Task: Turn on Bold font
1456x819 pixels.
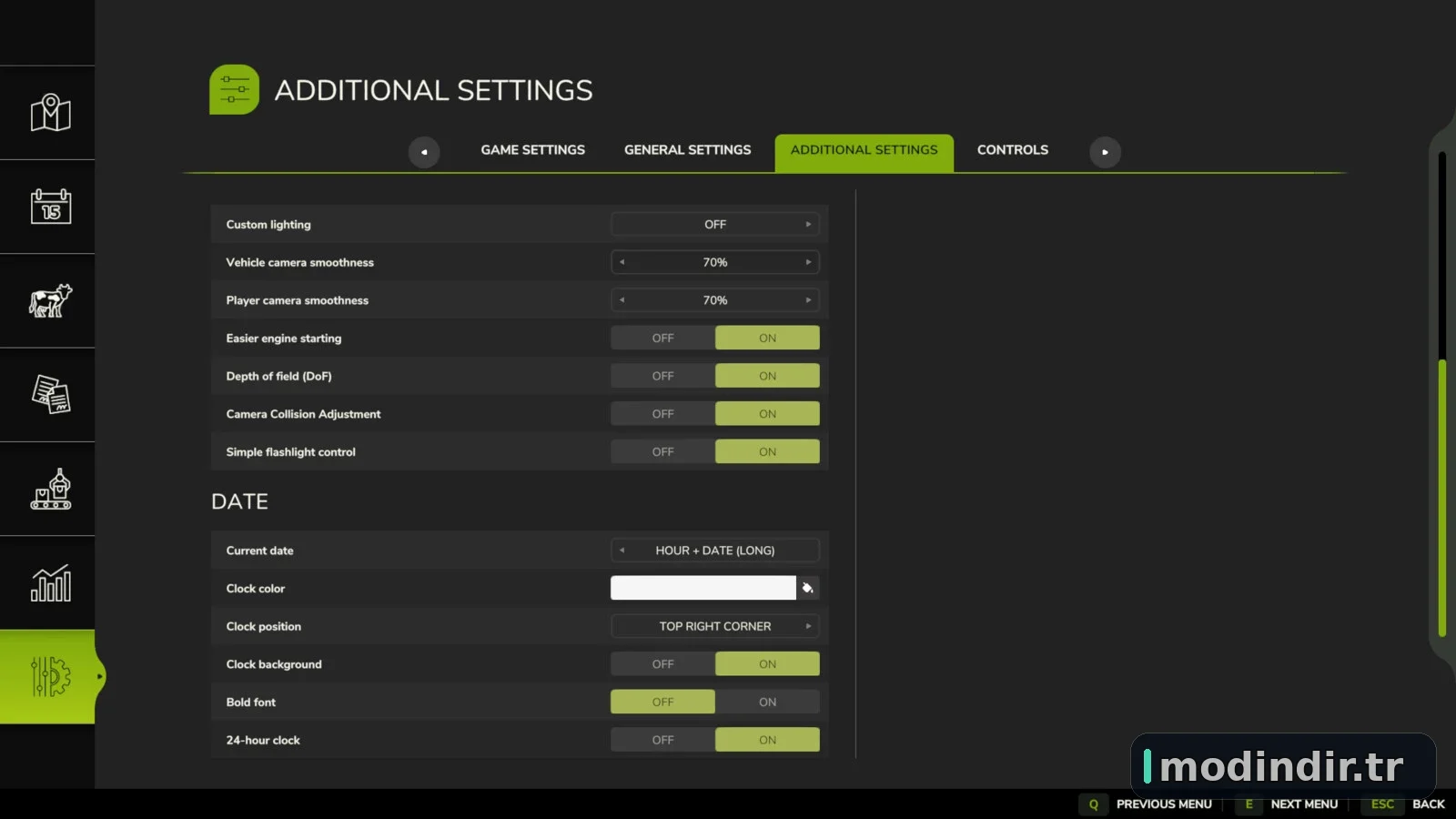Action: (767, 702)
